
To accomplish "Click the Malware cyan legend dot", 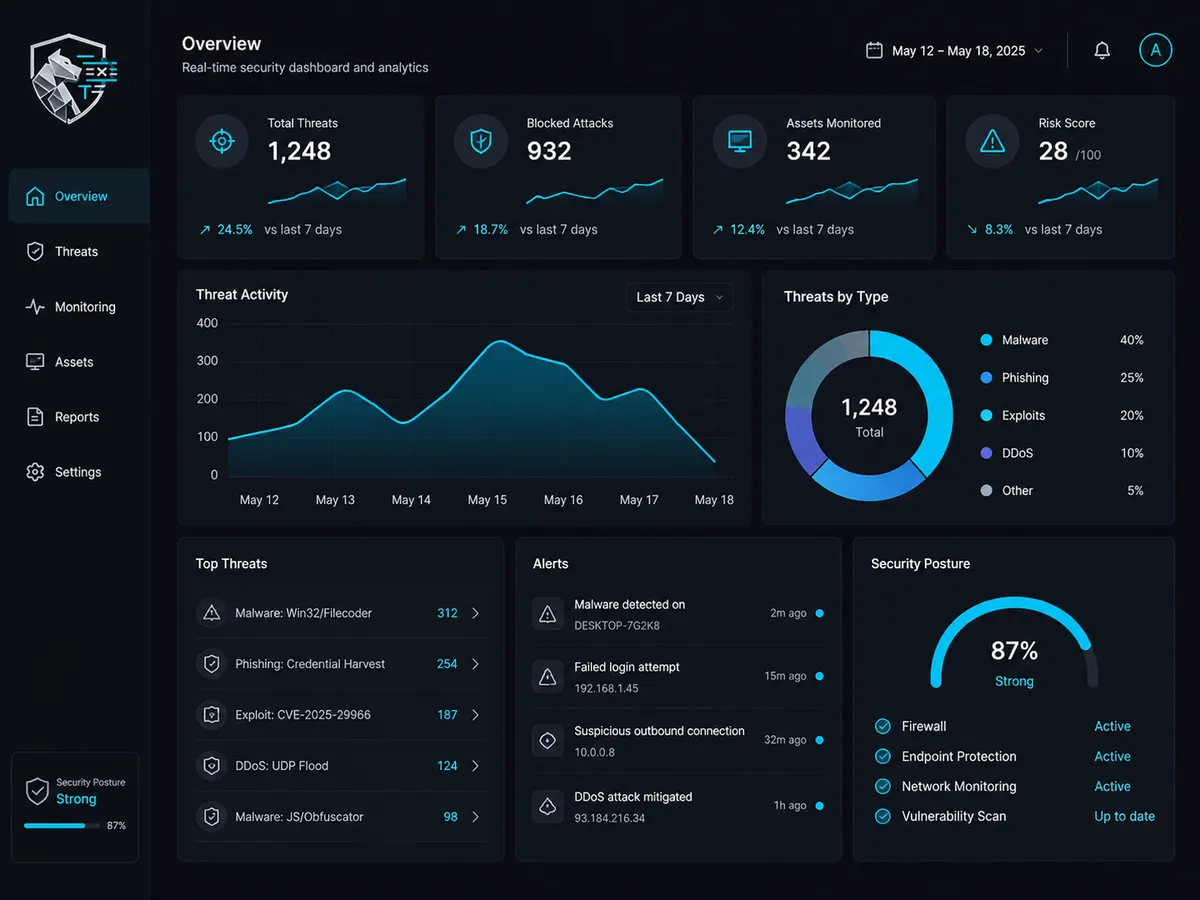I will point(986,340).
